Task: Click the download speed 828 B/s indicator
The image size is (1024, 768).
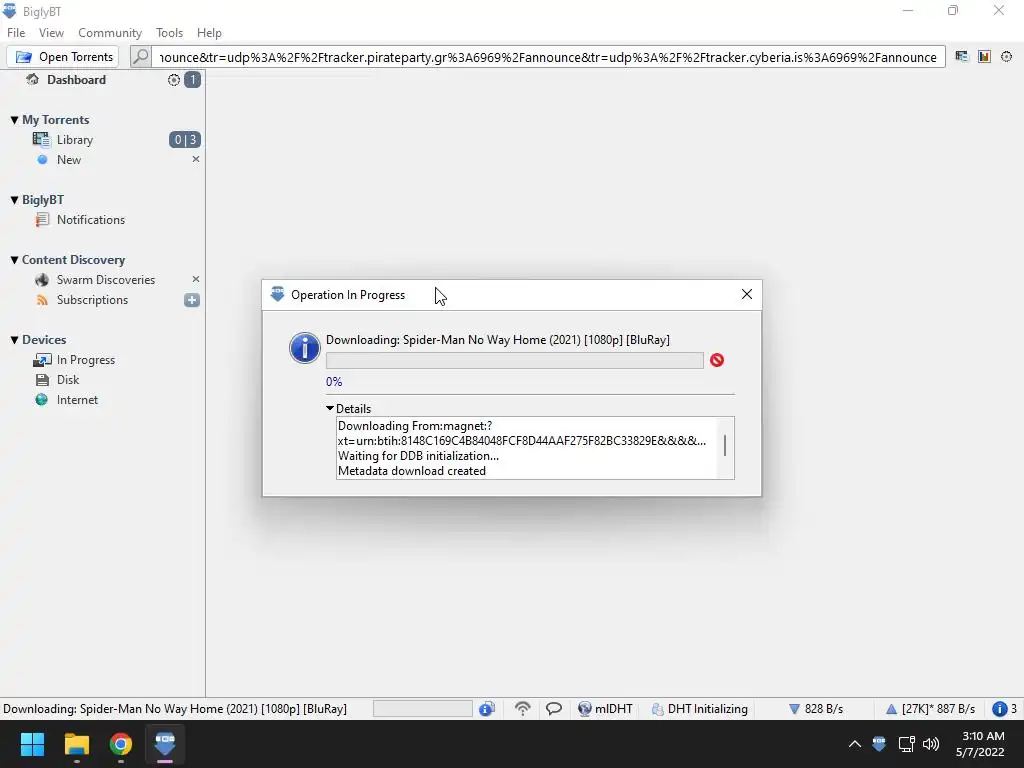Action: (816, 709)
